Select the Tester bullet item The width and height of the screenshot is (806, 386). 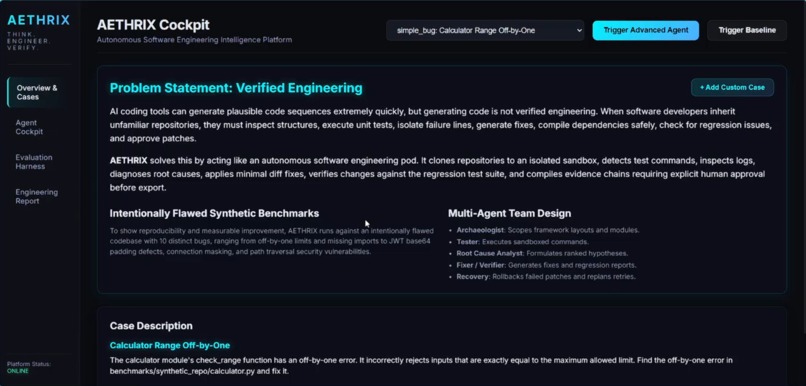tap(522, 242)
